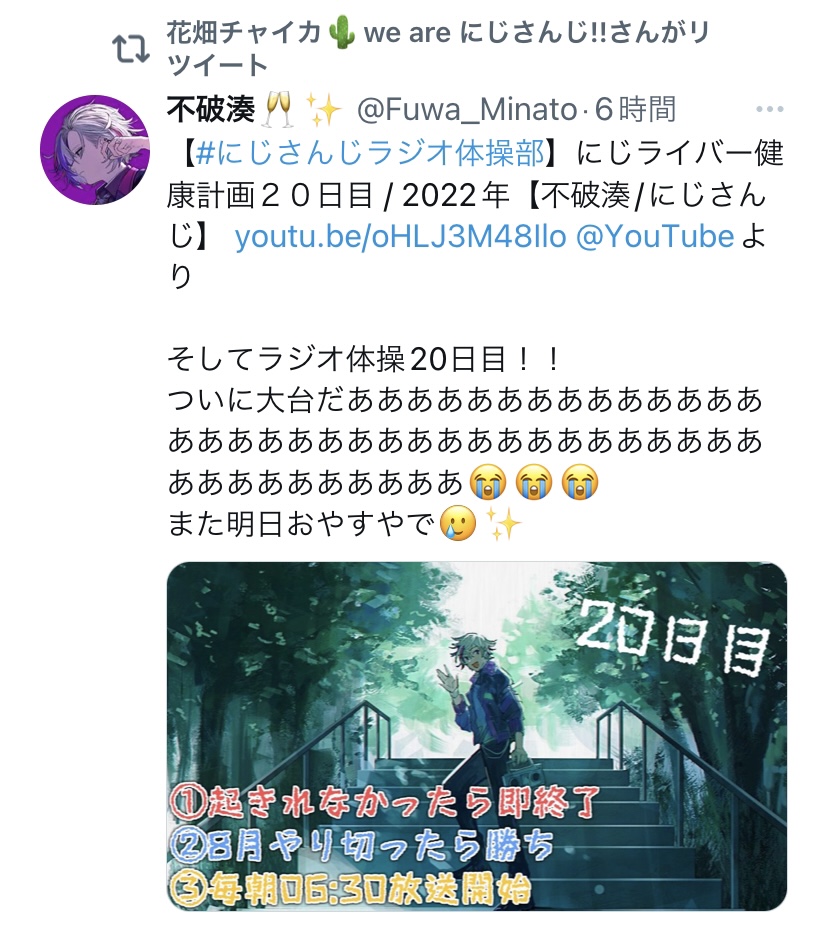Open the 20日目 video thumbnail image
Image resolution: width=828 pixels, height=925 pixels.
477,736
